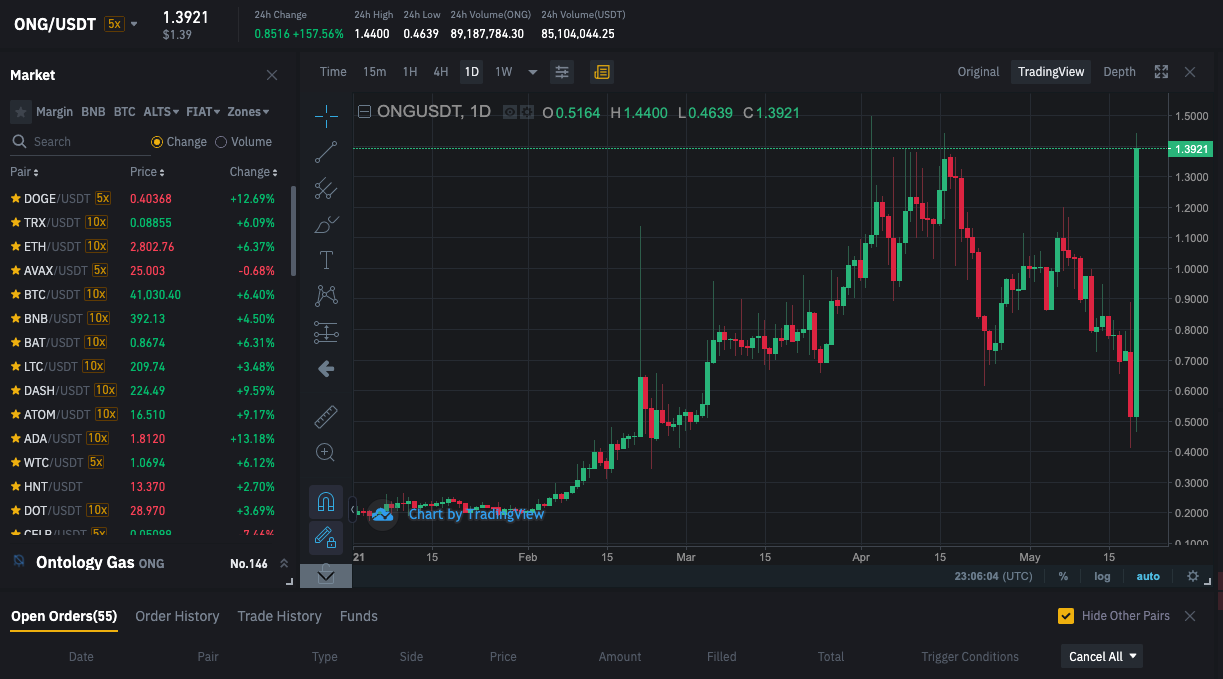Select the text annotation tool
Screen dimensions: 1223x679
click(x=326, y=260)
